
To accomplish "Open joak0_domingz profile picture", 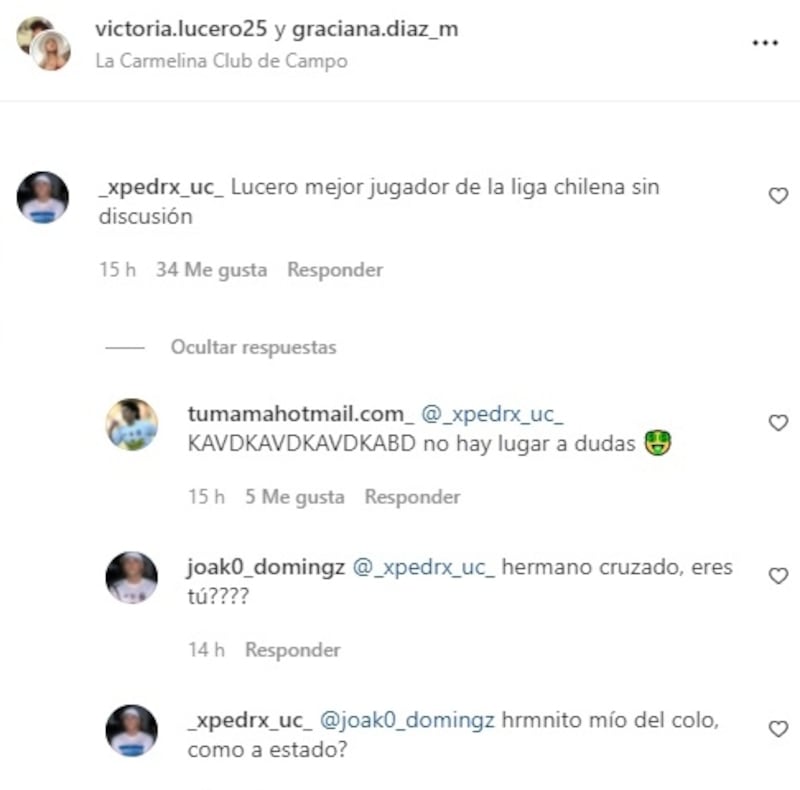I will click(x=132, y=578).
